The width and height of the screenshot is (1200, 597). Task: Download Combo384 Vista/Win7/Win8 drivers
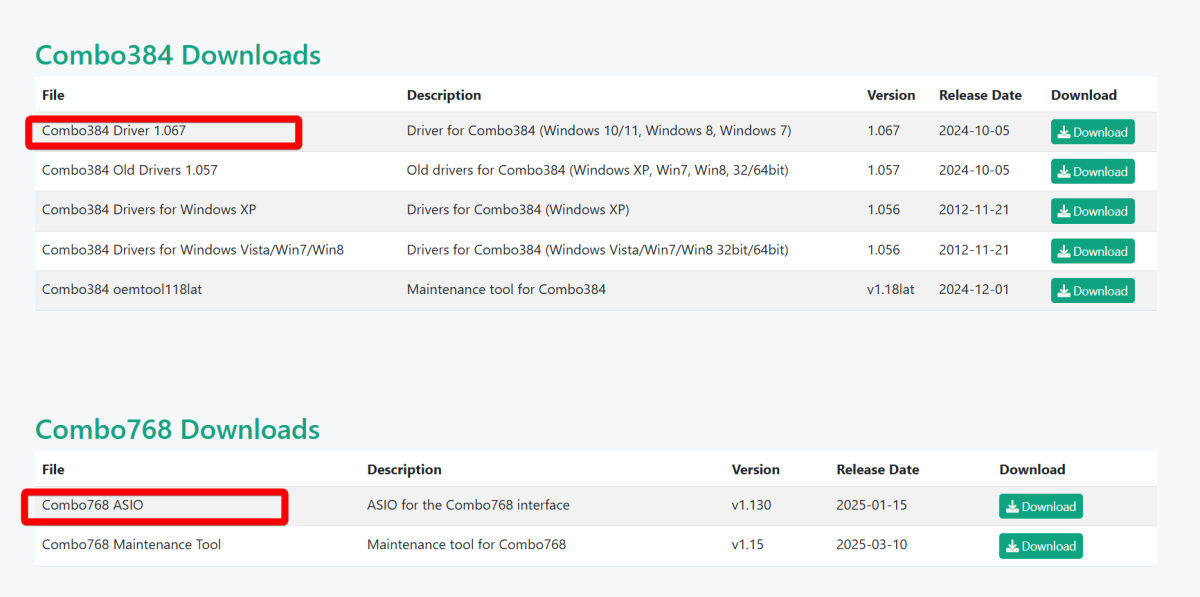coord(1092,251)
